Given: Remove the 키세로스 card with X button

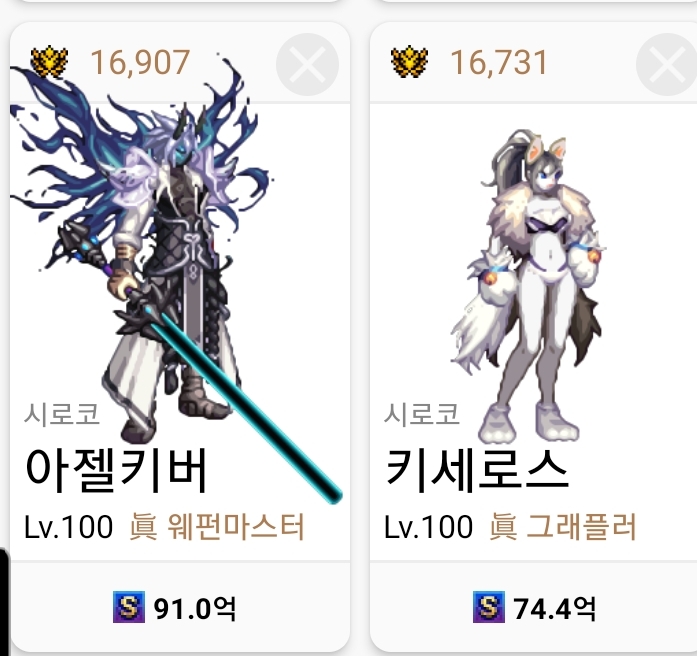Looking at the screenshot, I should 667,64.
